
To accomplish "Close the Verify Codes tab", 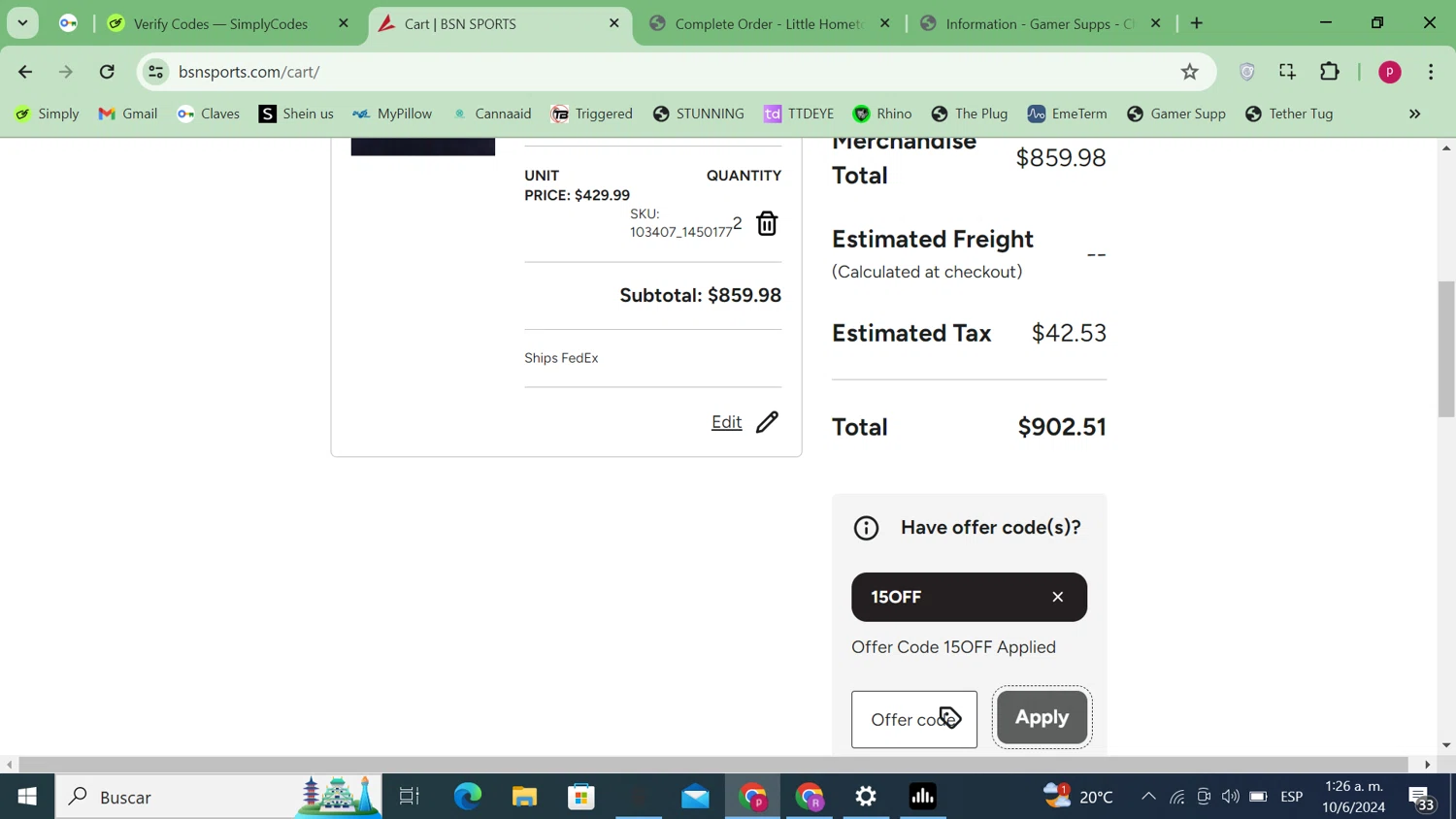I will click(344, 23).
